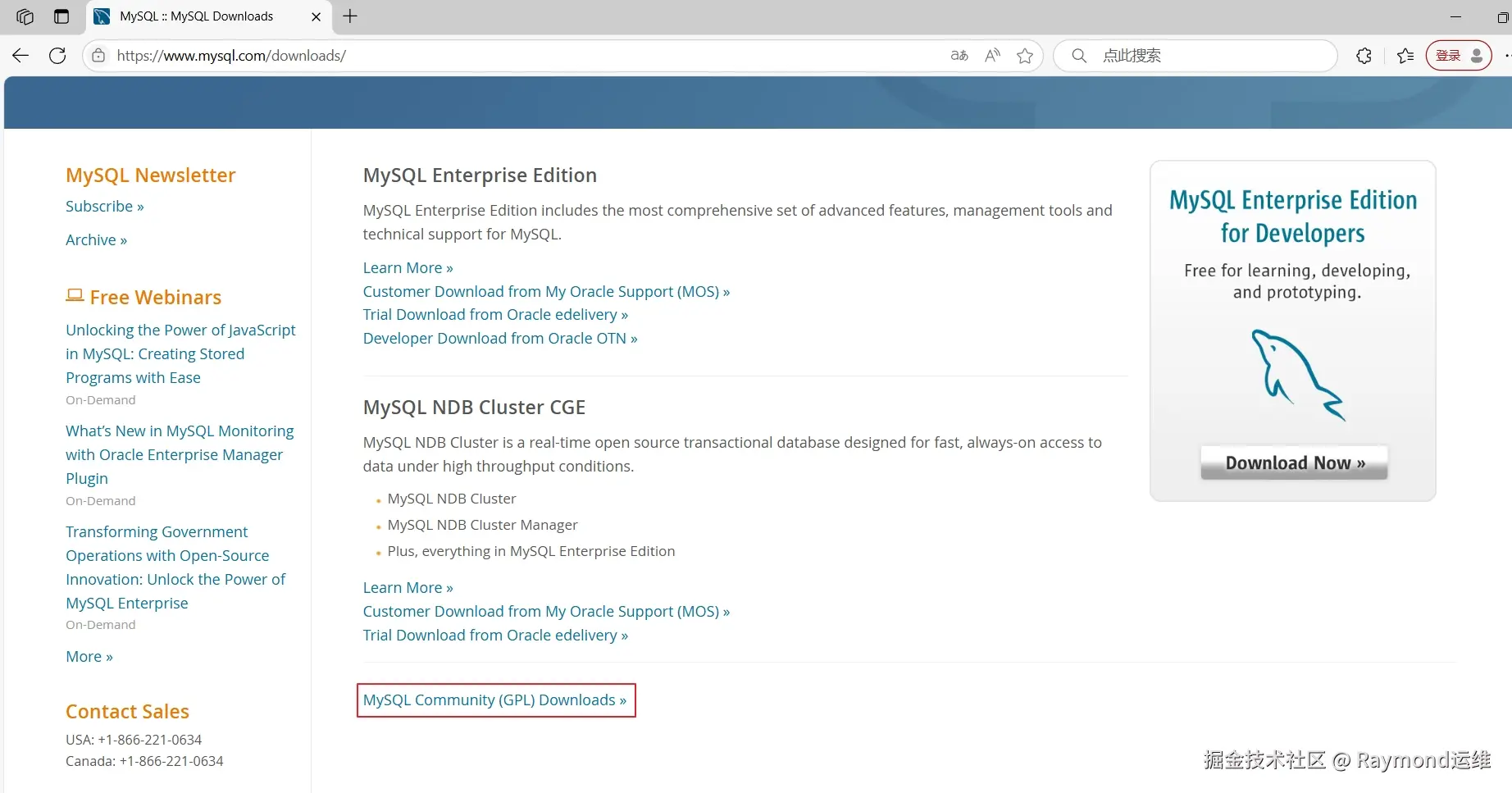Open favorites list icon
The height and width of the screenshot is (793, 1512).
[1405, 56]
